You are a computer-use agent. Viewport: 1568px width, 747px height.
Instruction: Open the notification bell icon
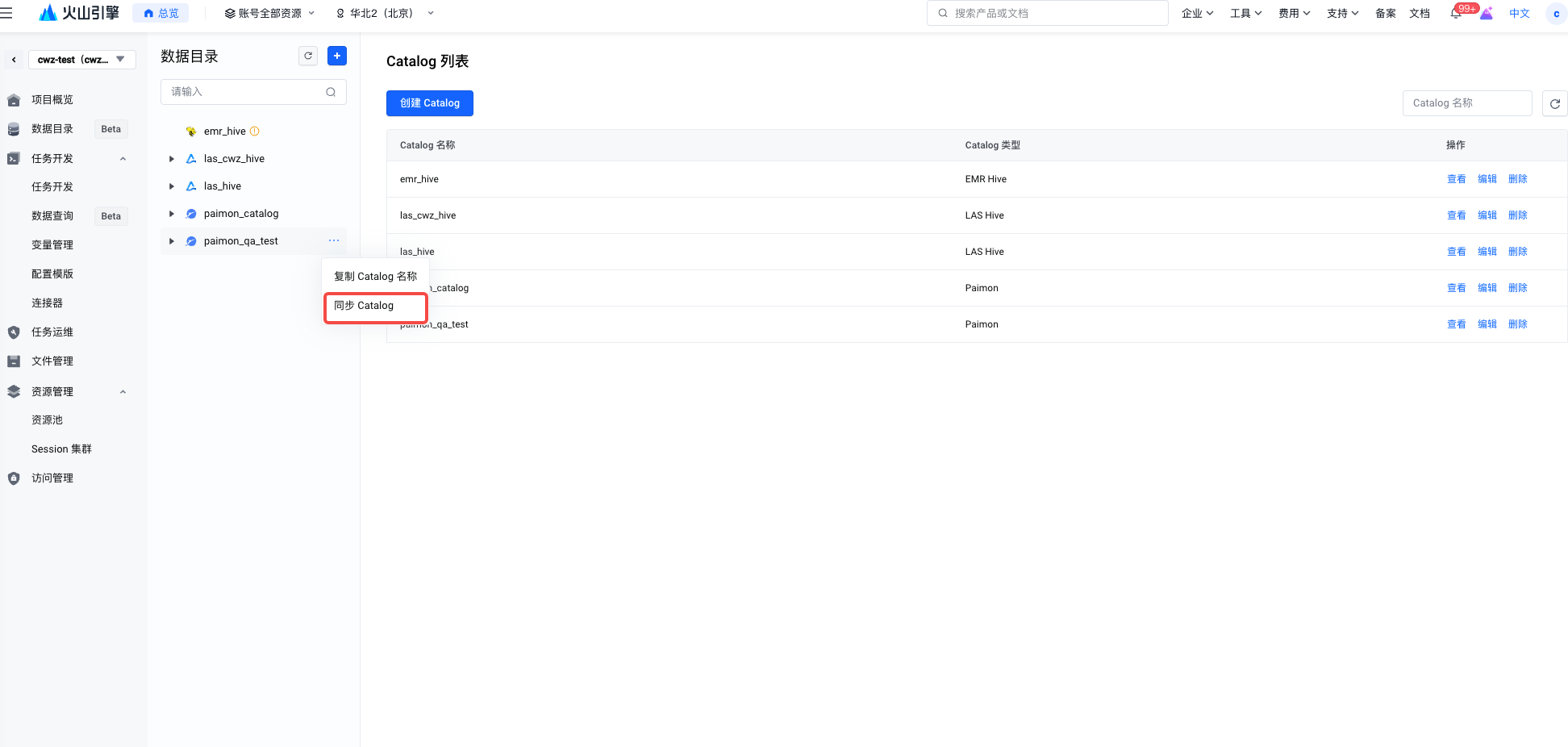click(1456, 13)
